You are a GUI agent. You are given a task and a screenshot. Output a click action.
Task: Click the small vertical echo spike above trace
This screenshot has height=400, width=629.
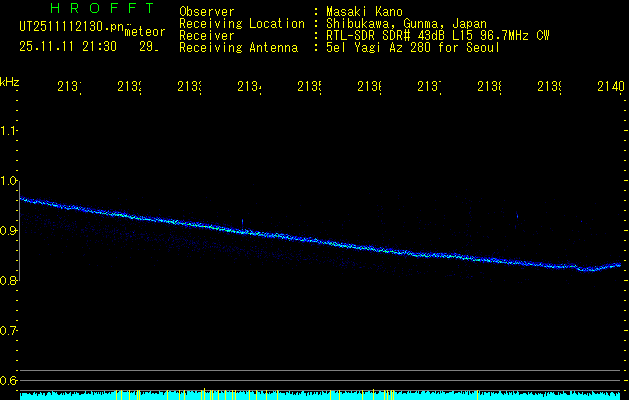242,223
